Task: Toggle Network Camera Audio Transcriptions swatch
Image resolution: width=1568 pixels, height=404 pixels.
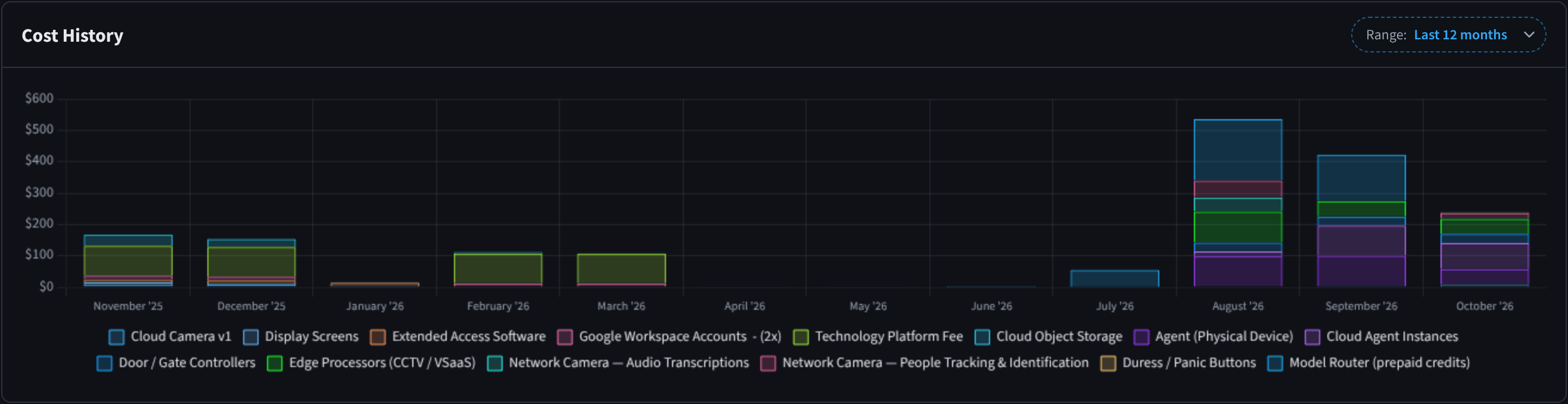Action: 495,363
